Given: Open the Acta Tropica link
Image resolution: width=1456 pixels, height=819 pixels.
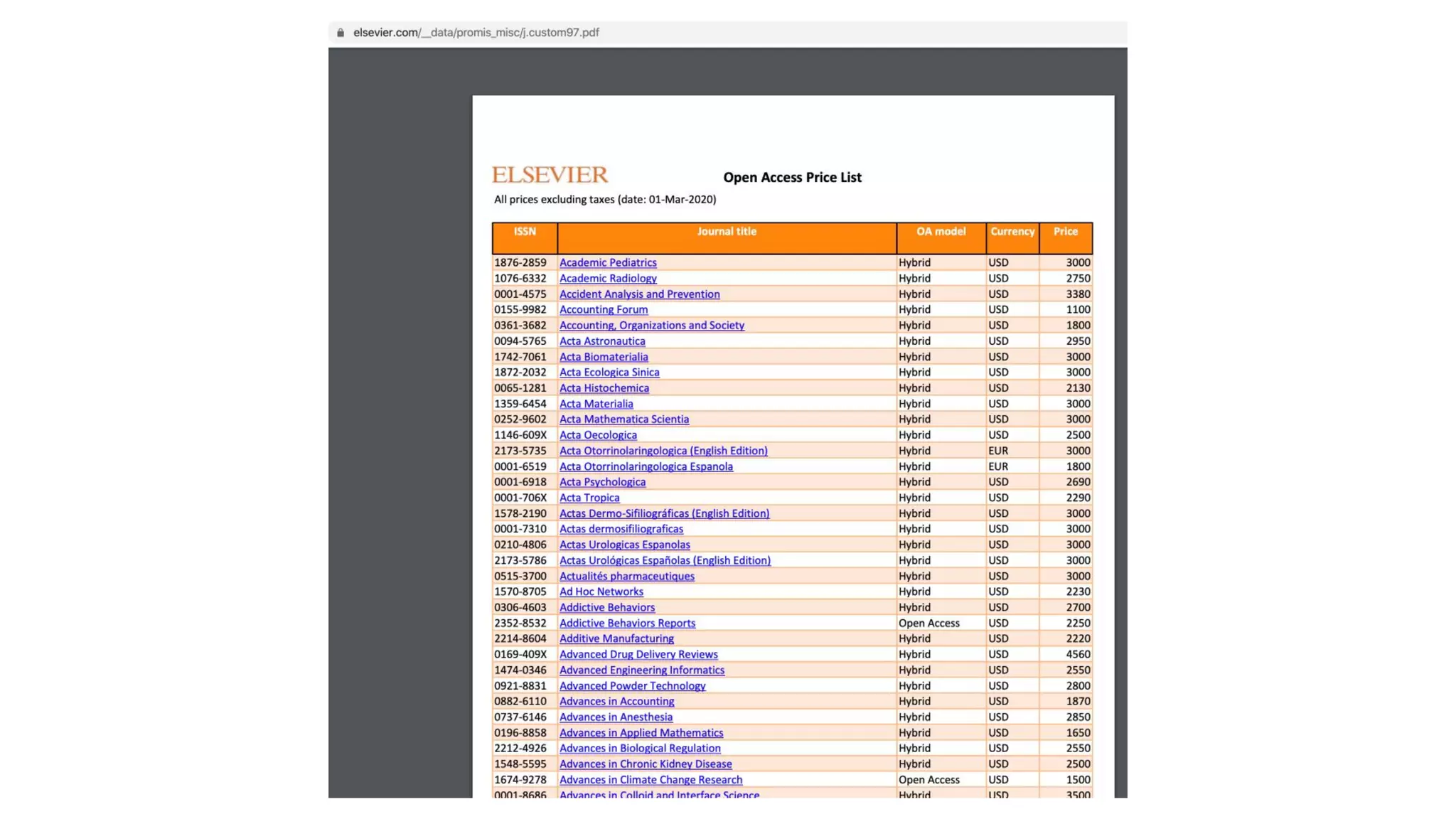Looking at the screenshot, I should coord(589,498).
